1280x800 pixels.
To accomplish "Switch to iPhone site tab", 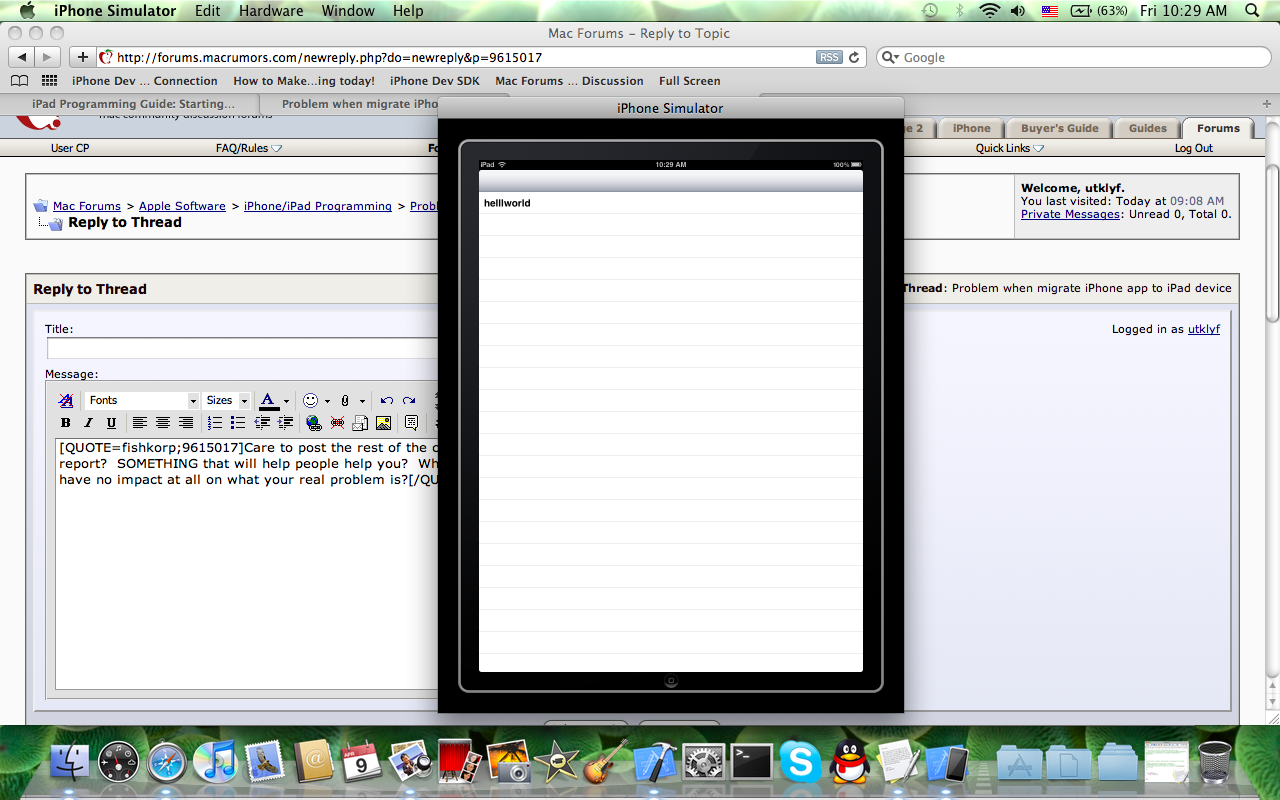I will (971, 128).
